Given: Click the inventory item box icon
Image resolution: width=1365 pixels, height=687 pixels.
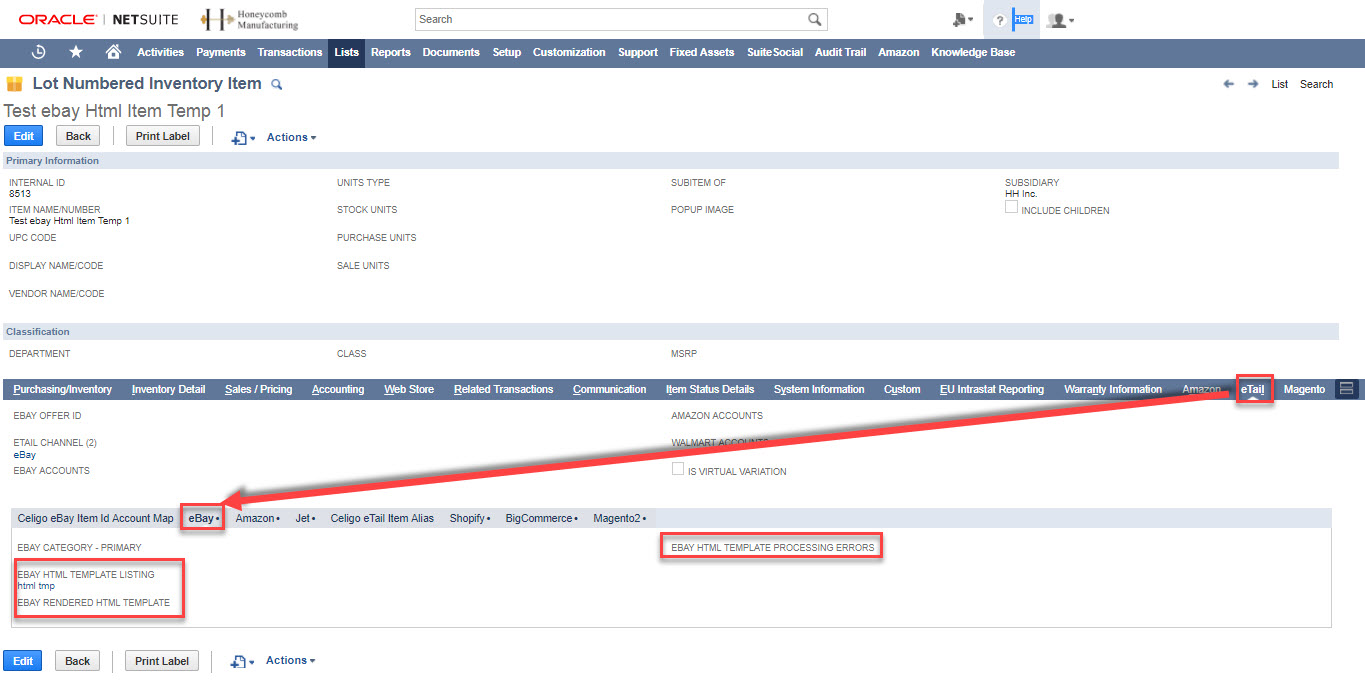Looking at the screenshot, I should [14, 84].
